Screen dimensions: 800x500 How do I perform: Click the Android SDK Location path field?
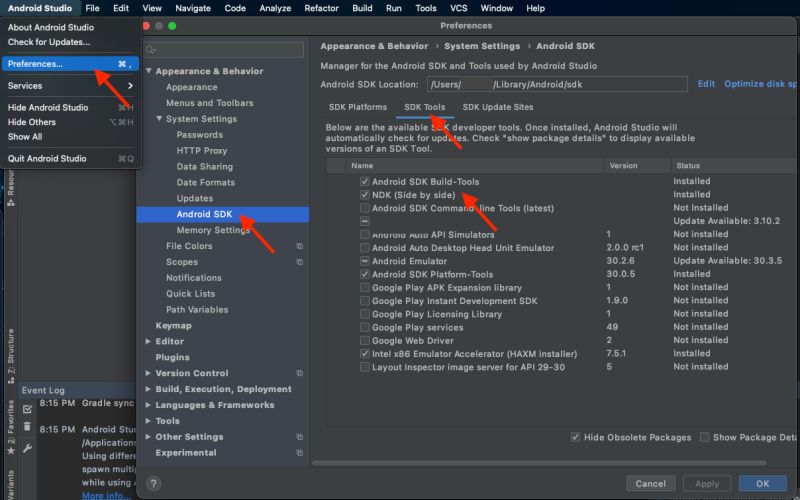[557, 84]
